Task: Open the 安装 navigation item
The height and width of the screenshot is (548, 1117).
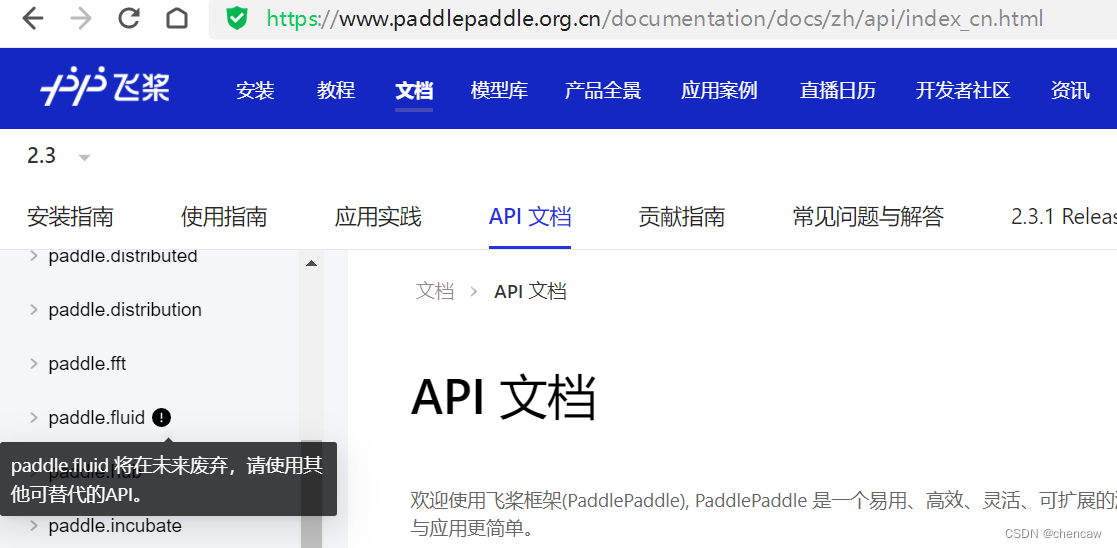Action: click(255, 91)
